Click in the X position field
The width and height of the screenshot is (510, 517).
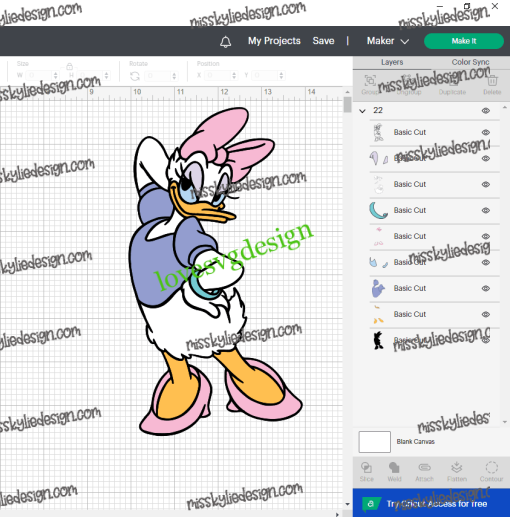coord(217,76)
